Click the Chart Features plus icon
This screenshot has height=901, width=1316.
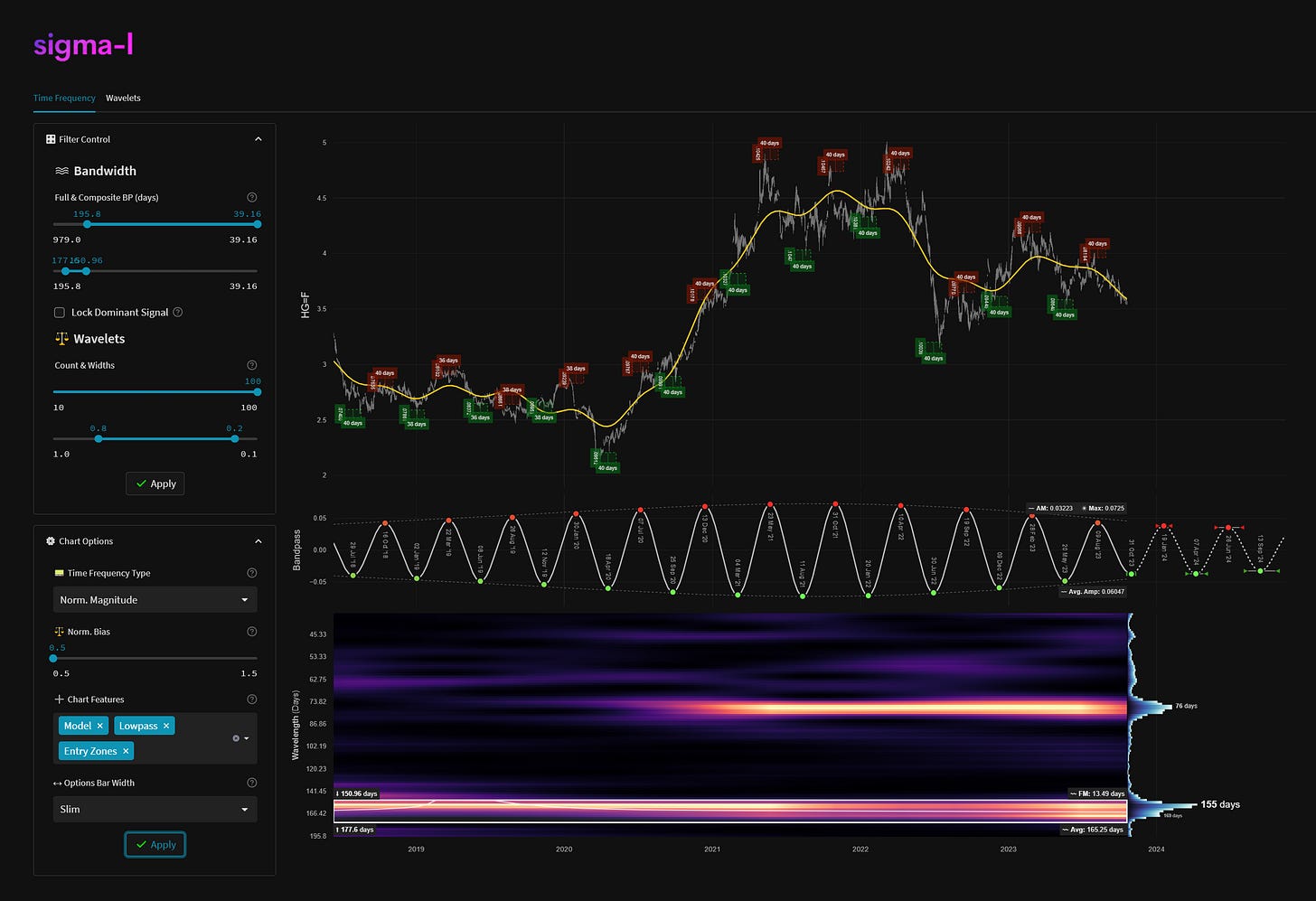(x=59, y=699)
